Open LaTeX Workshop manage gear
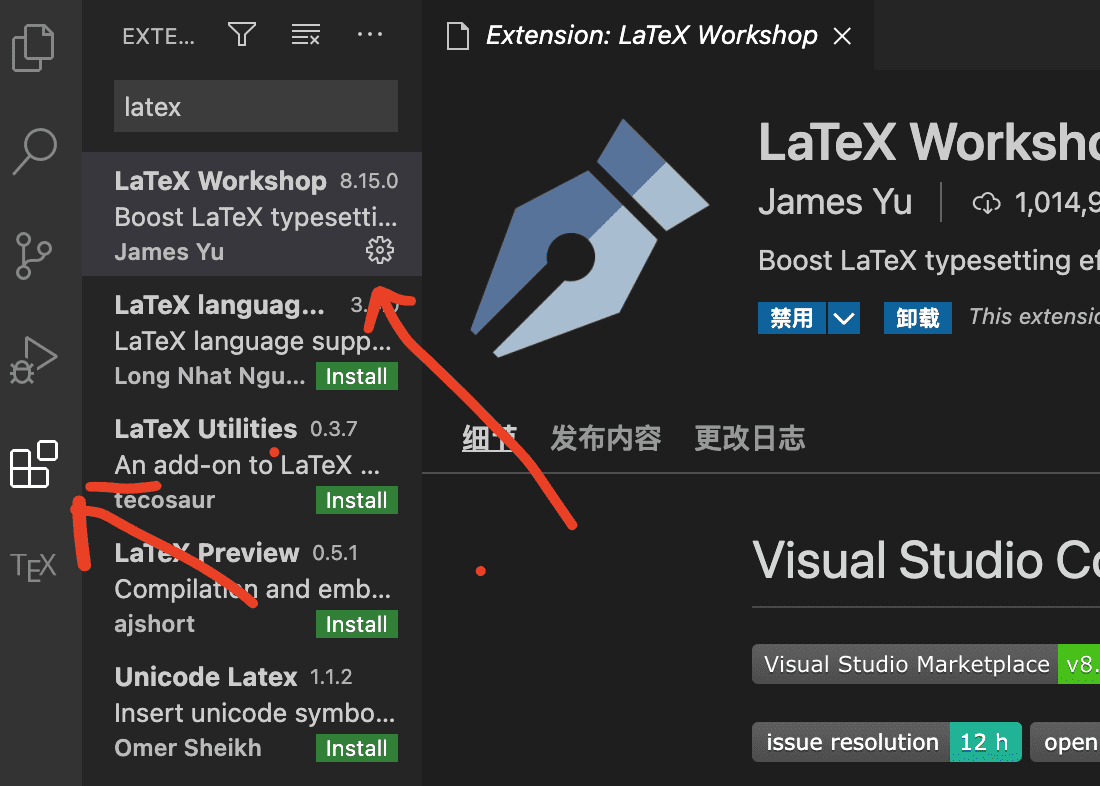The image size is (1100, 786). [x=380, y=250]
